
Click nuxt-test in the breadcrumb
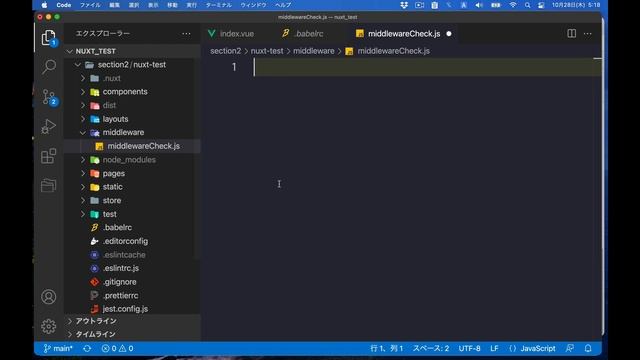pyautogui.click(x=267, y=51)
